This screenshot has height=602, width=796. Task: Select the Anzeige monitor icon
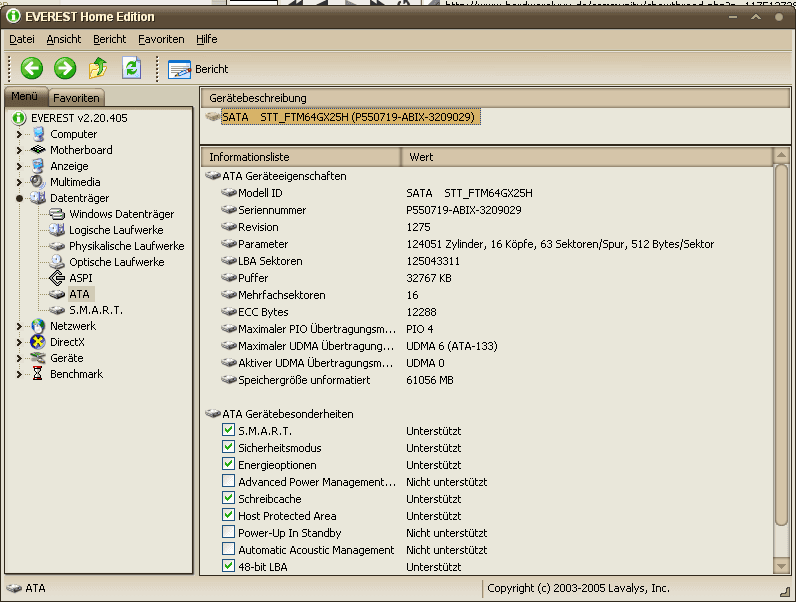38,166
